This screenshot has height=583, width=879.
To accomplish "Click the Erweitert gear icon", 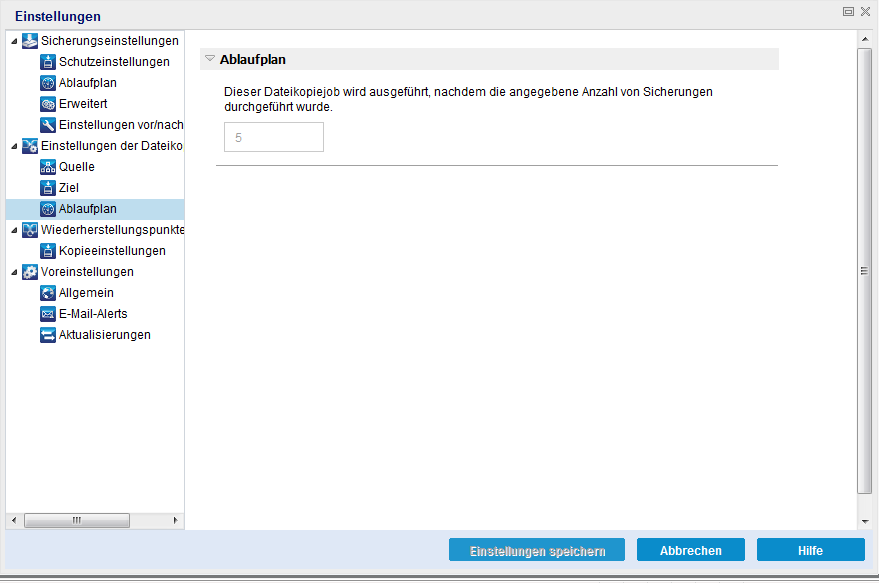I will click(48, 104).
